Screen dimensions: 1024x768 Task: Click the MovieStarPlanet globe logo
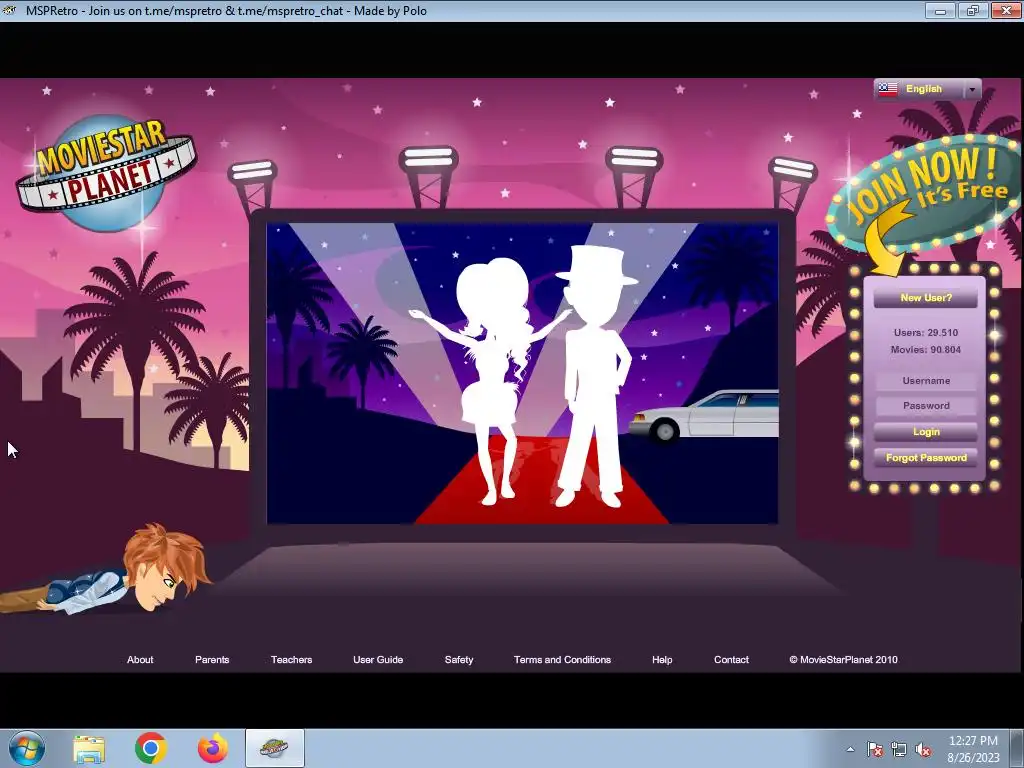106,172
